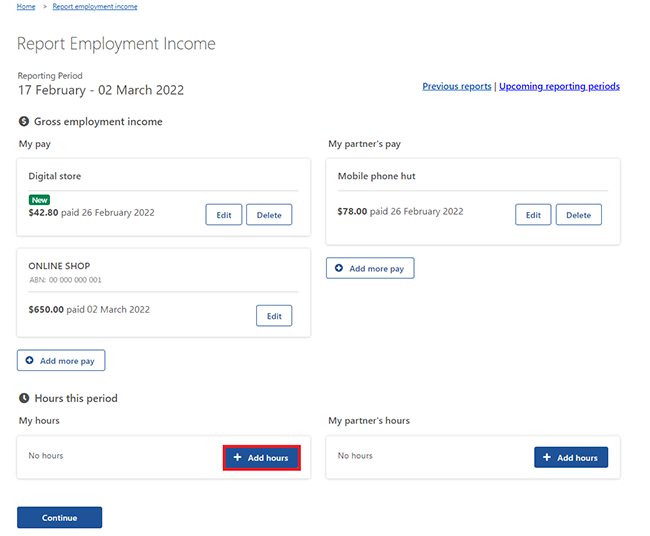Image resolution: width=650 pixels, height=536 pixels.
Task: Edit the Digital store pay entry
Action: (x=224, y=215)
